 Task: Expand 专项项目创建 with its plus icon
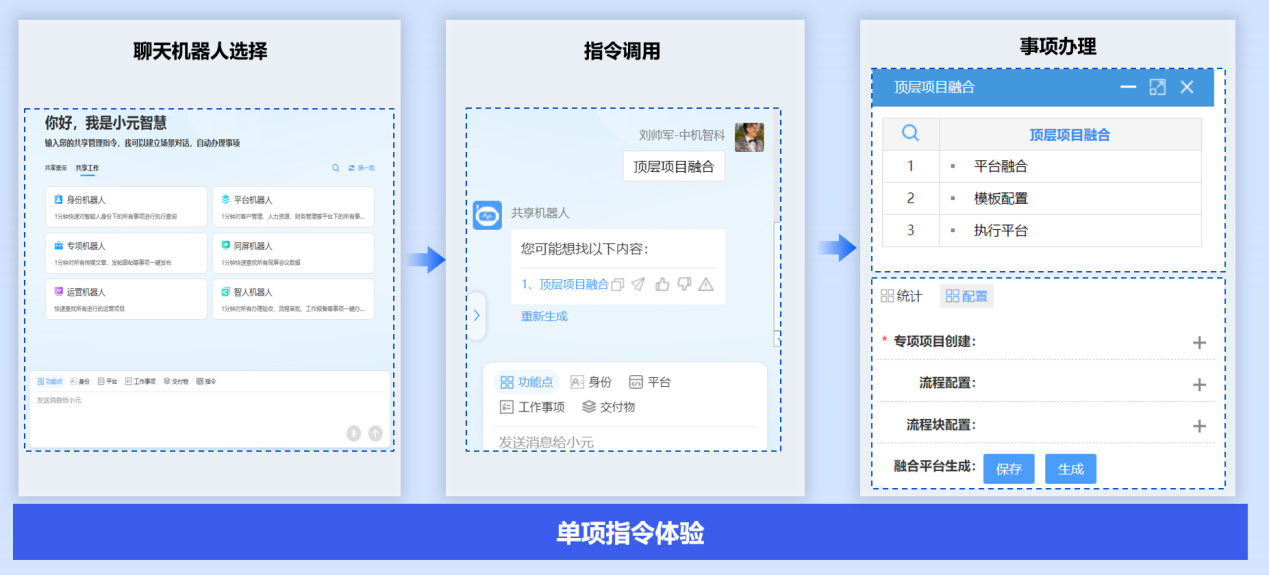(x=1199, y=343)
